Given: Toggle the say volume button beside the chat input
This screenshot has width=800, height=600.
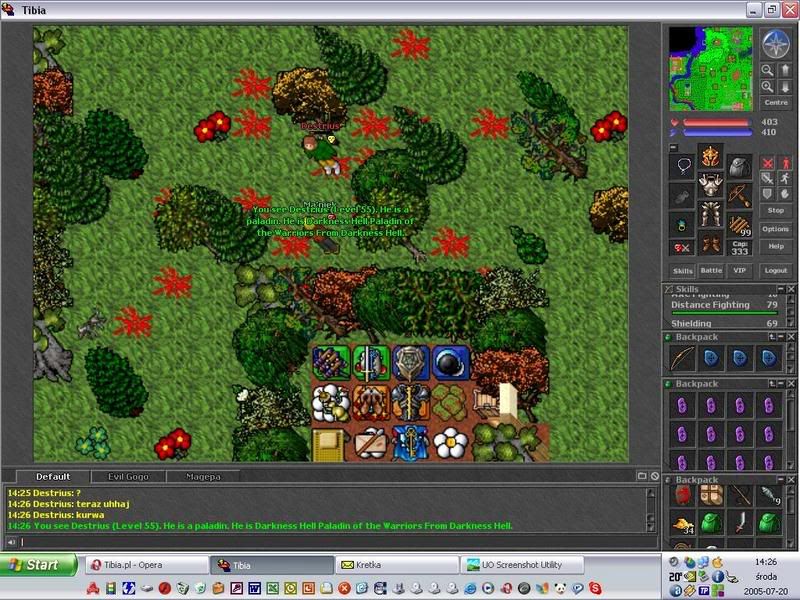Looking at the screenshot, I should click(x=11, y=542).
